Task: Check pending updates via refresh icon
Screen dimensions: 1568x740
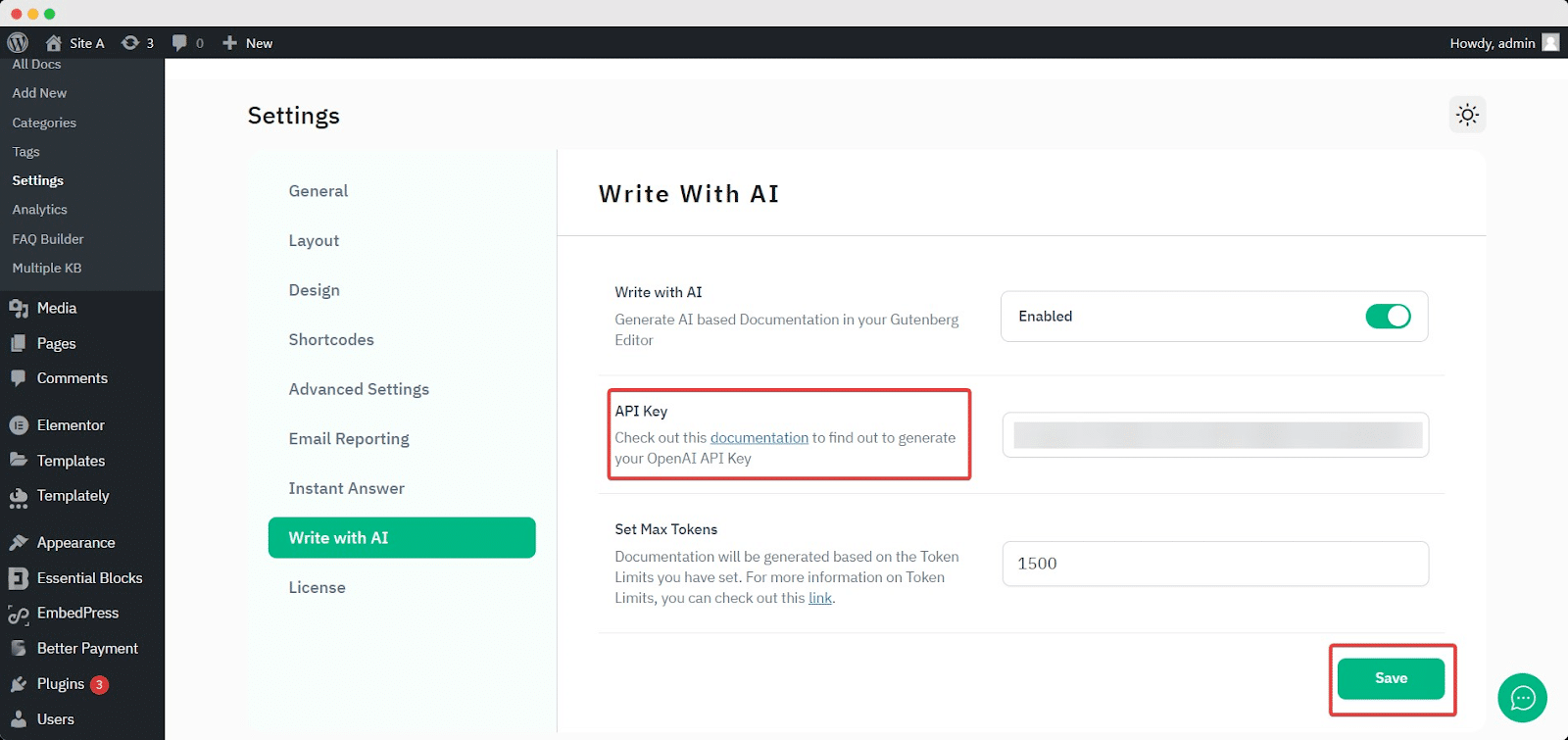Action: click(x=131, y=43)
